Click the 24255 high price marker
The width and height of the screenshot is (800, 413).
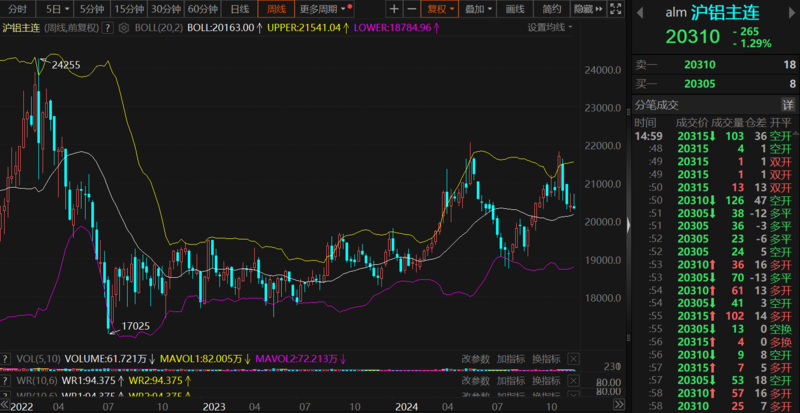point(65,64)
